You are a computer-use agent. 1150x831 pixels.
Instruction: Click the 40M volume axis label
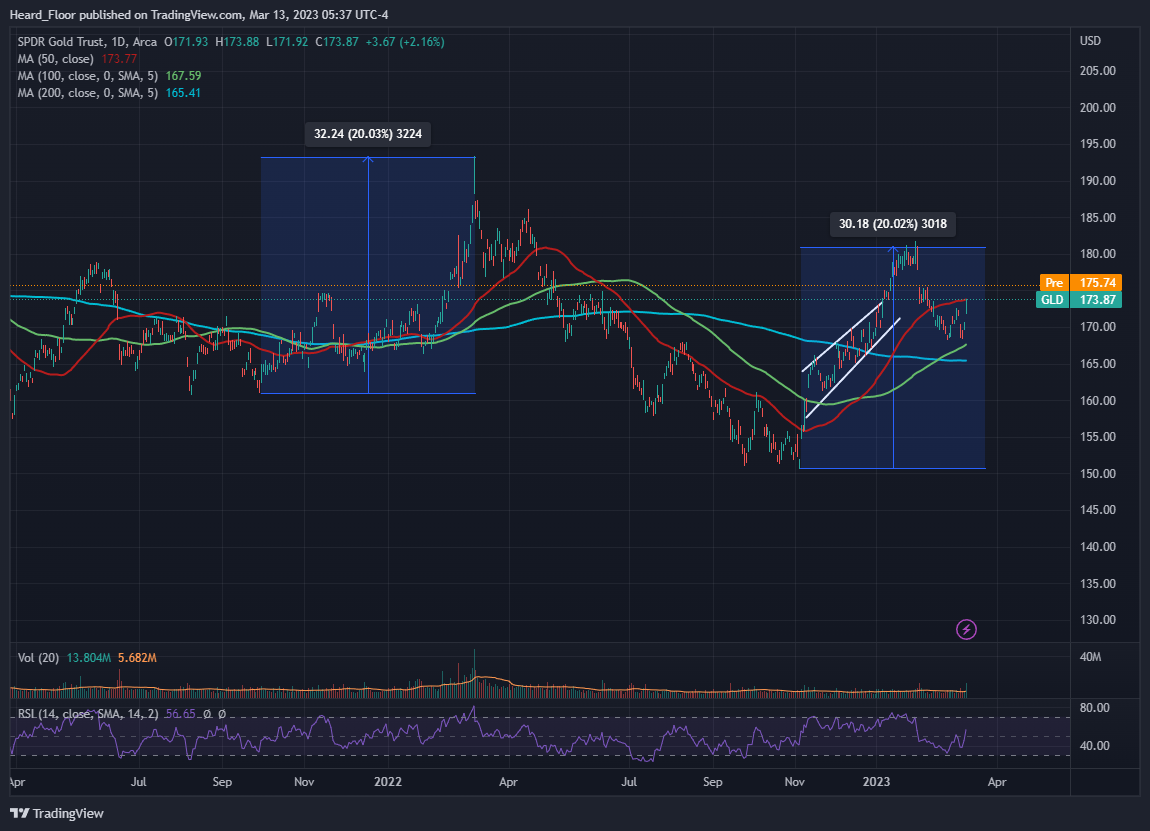pos(1090,657)
